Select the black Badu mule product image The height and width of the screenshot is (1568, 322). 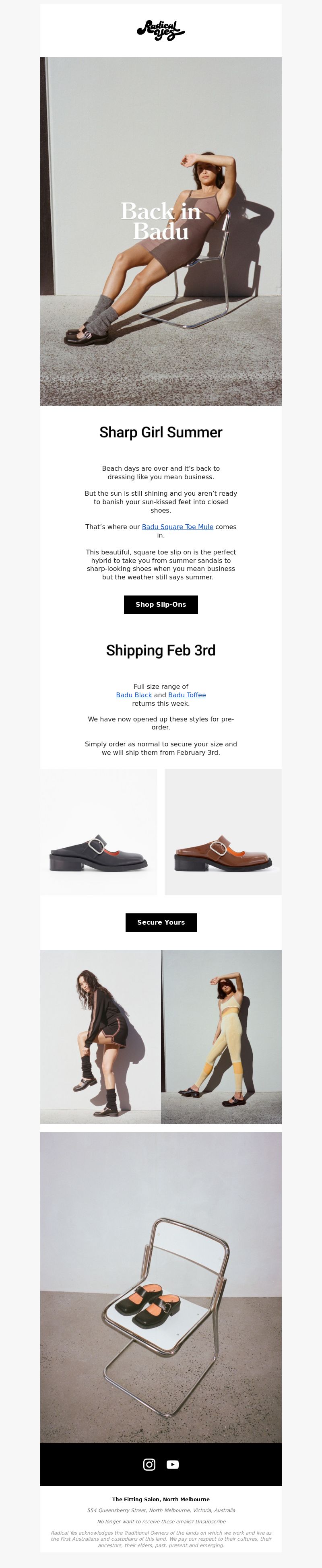pyautogui.click(x=99, y=831)
